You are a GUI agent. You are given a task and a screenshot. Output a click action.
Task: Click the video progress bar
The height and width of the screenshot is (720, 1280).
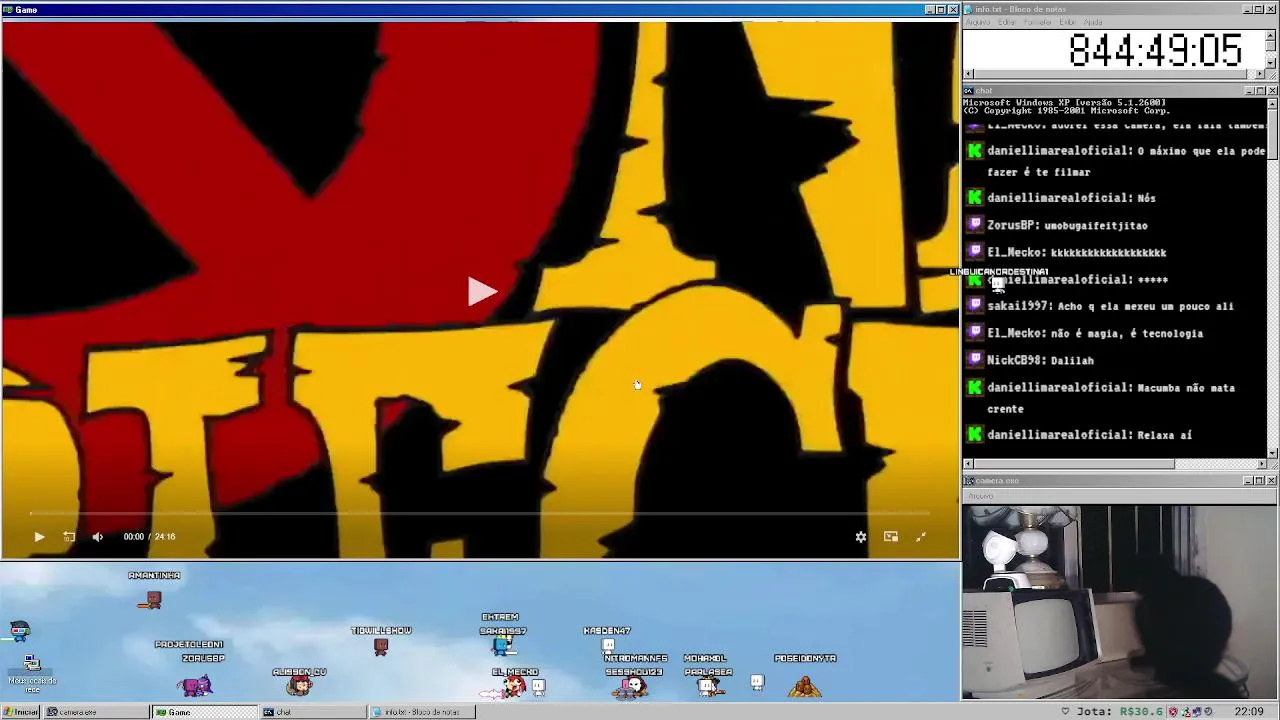point(480,514)
